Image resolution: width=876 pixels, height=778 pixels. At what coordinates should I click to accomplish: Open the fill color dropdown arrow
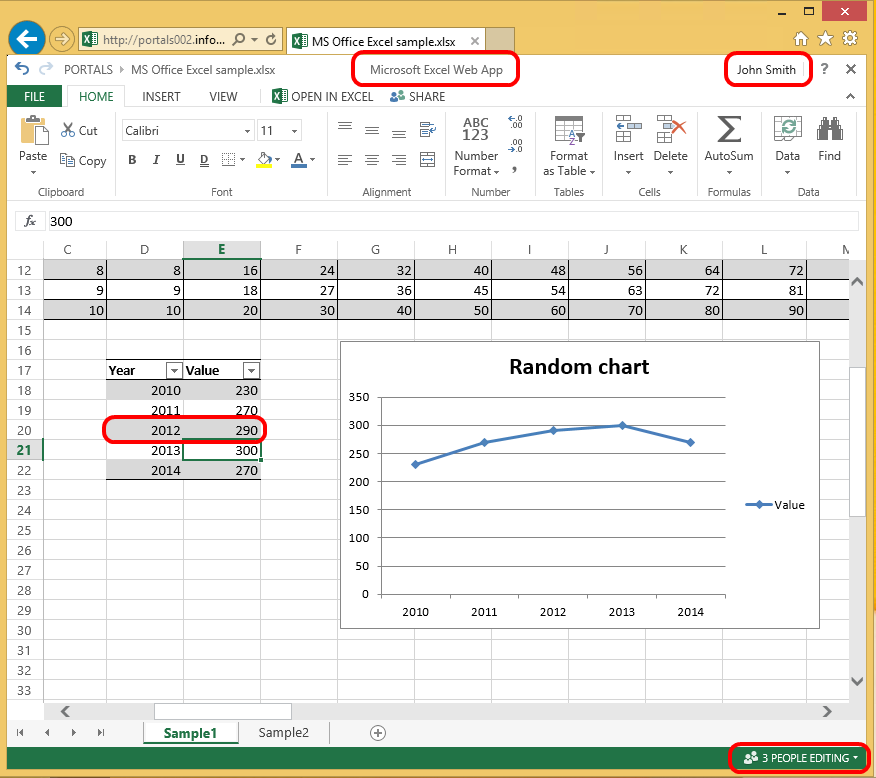(277, 160)
